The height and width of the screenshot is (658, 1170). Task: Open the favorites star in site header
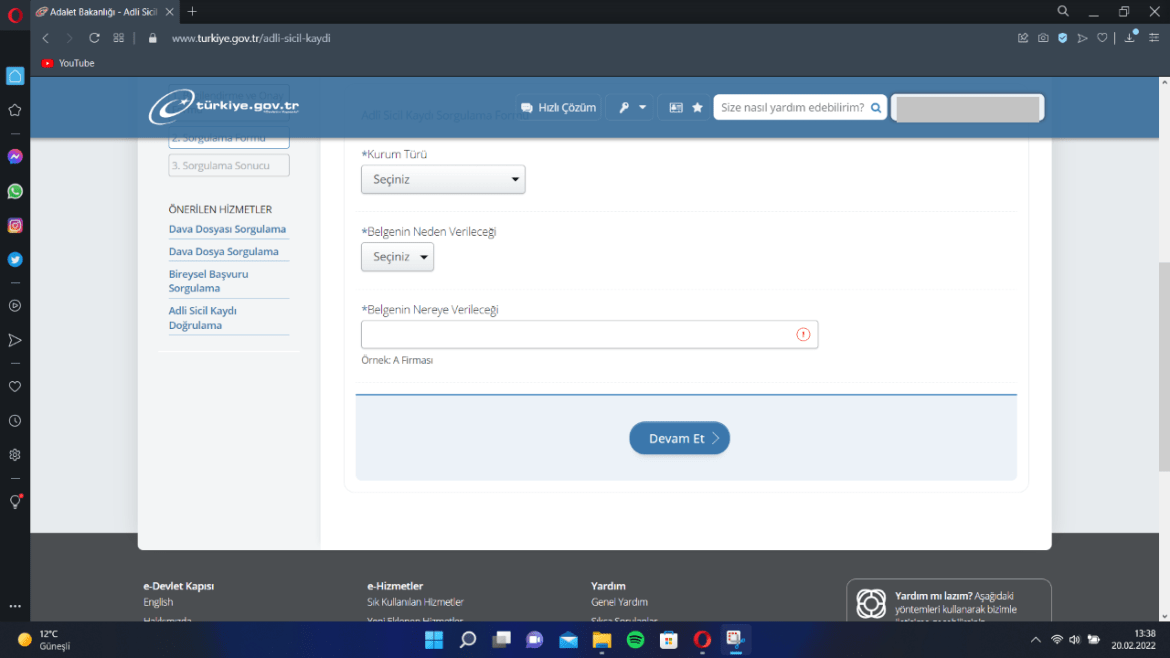pyautogui.click(x=697, y=108)
